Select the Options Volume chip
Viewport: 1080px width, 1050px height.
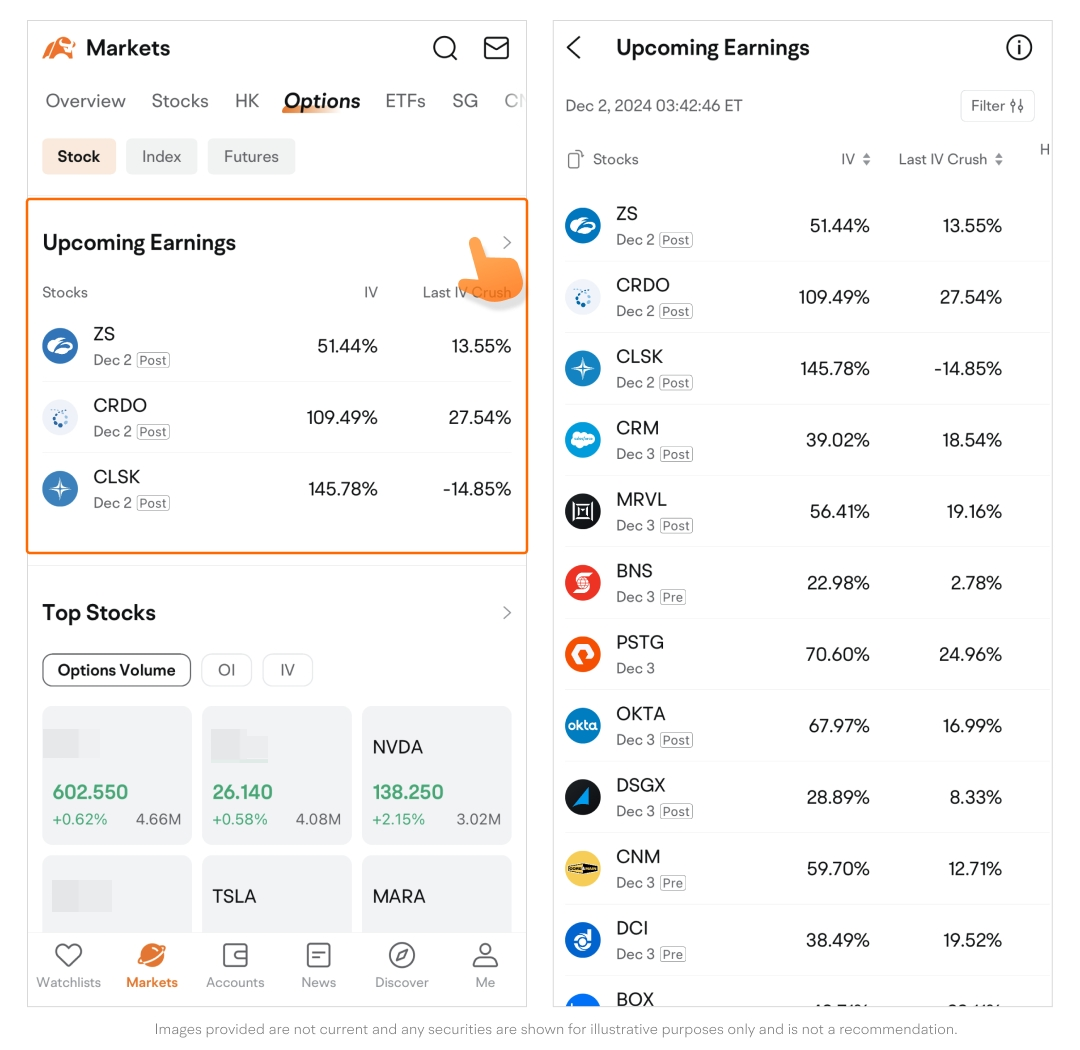116,670
